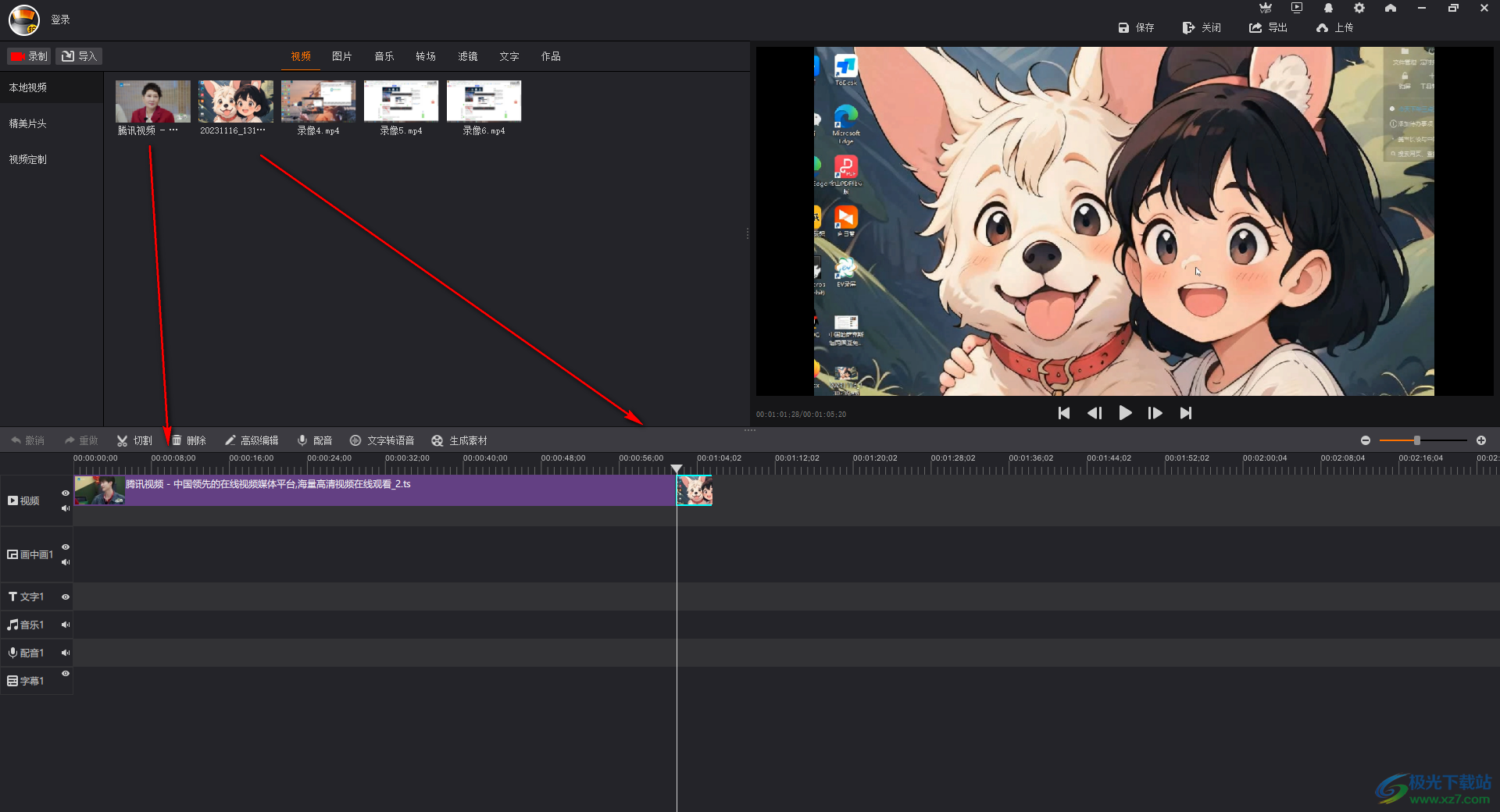Open the 转场 transitions tab
1500x812 pixels.
point(426,56)
